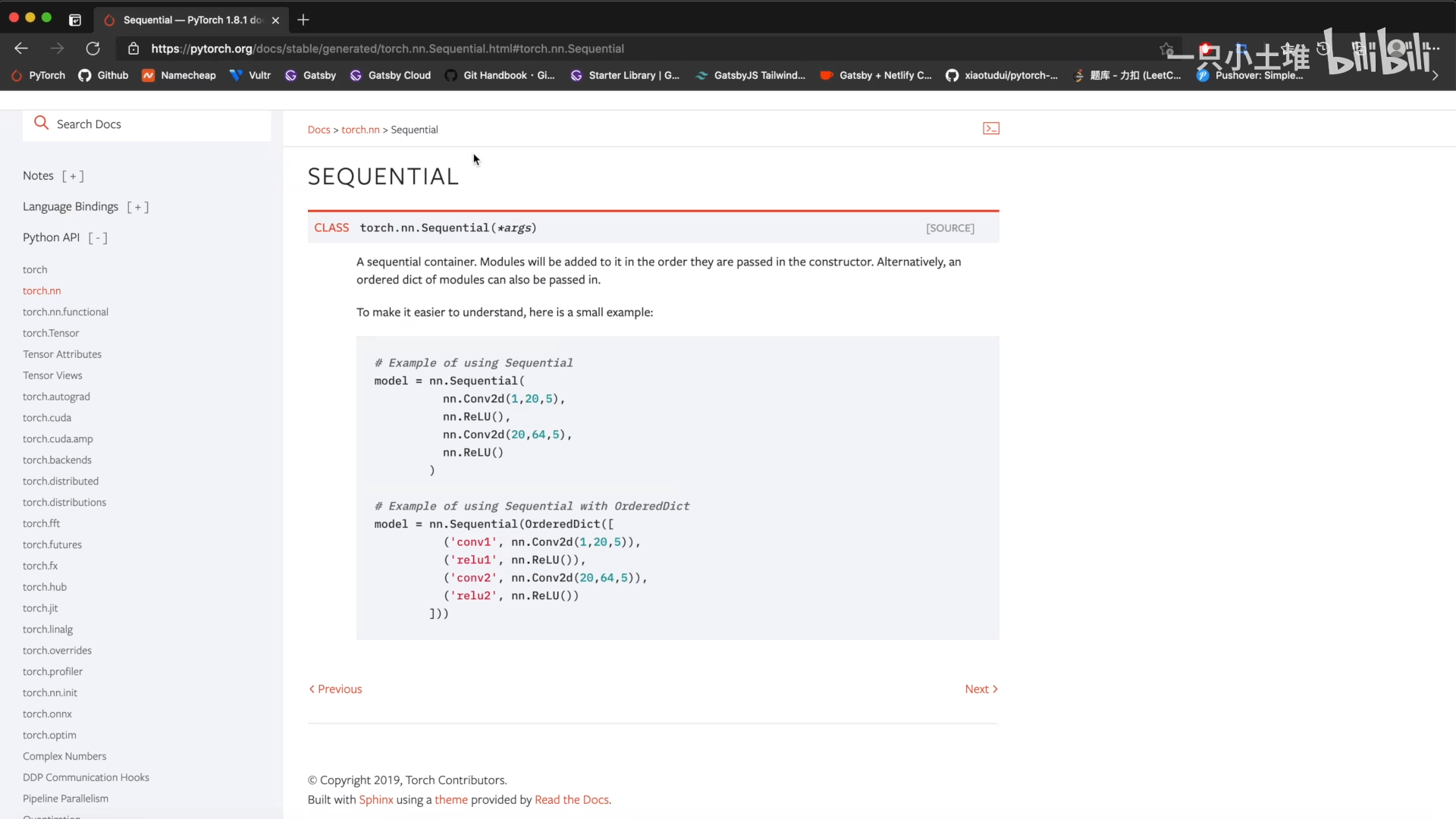Click the browser back arrow
The height and width of the screenshot is (819, 1456).
[x=21, y=49]
